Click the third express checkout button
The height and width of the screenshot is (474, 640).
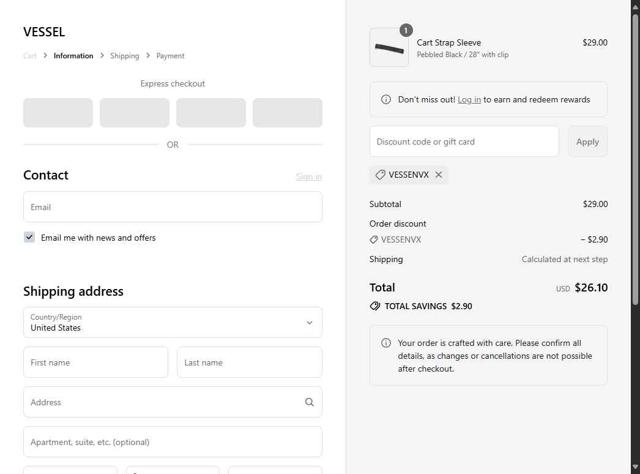point(211,113)
